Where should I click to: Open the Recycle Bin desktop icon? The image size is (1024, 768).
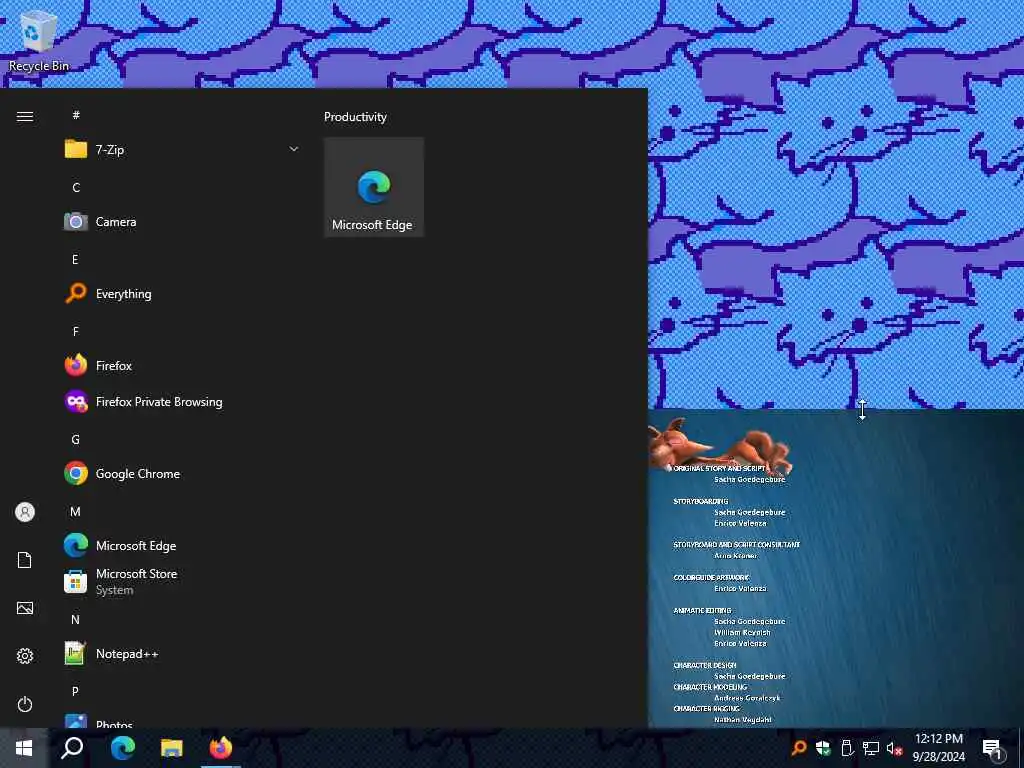(38, 42)
